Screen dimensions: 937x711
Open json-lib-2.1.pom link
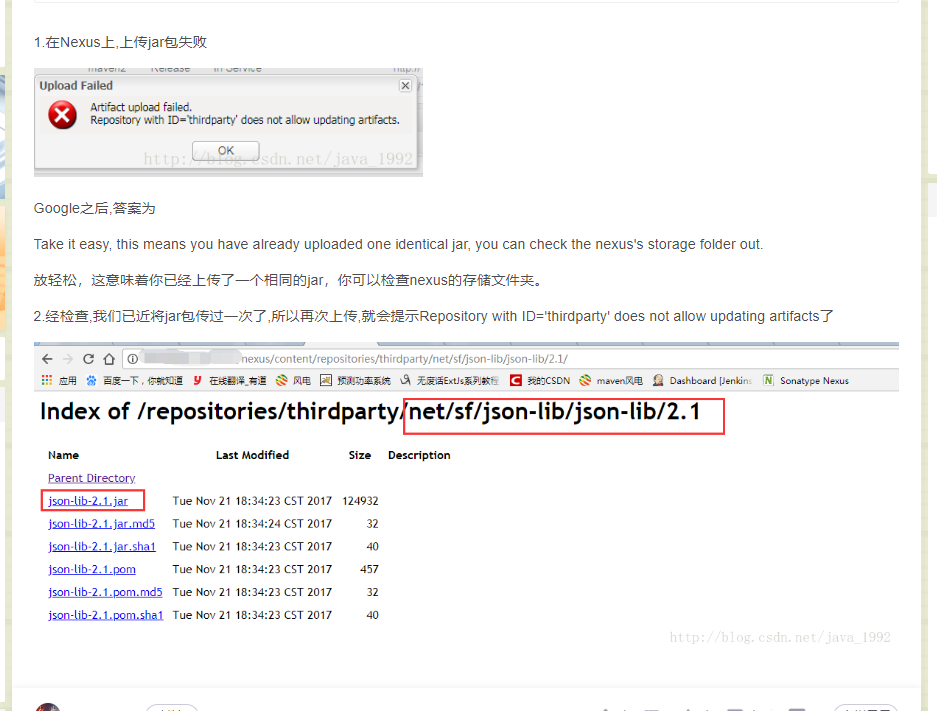pyautogui.click(x=91, y=569)
